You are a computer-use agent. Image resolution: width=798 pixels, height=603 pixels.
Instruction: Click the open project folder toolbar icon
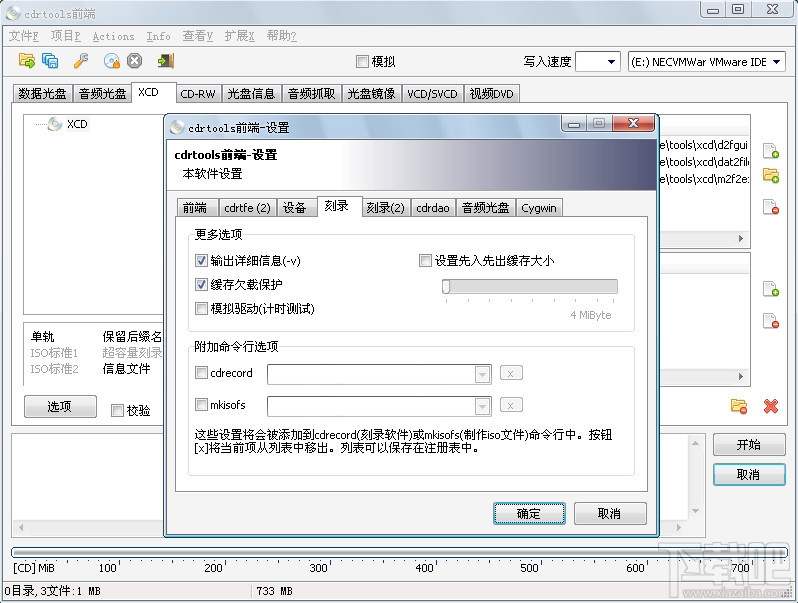click(27, 61)
